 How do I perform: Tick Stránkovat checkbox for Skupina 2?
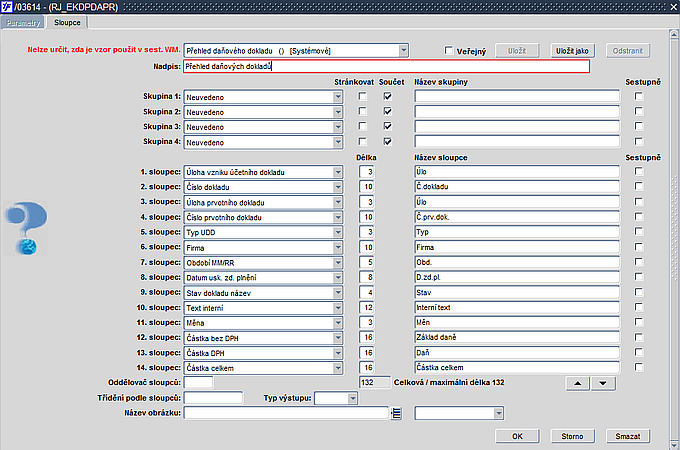click(363, 112)
